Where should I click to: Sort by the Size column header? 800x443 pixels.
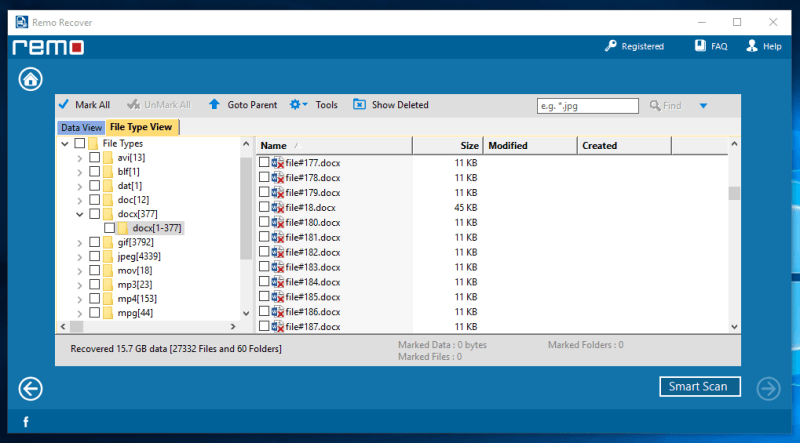coord(447,145)
